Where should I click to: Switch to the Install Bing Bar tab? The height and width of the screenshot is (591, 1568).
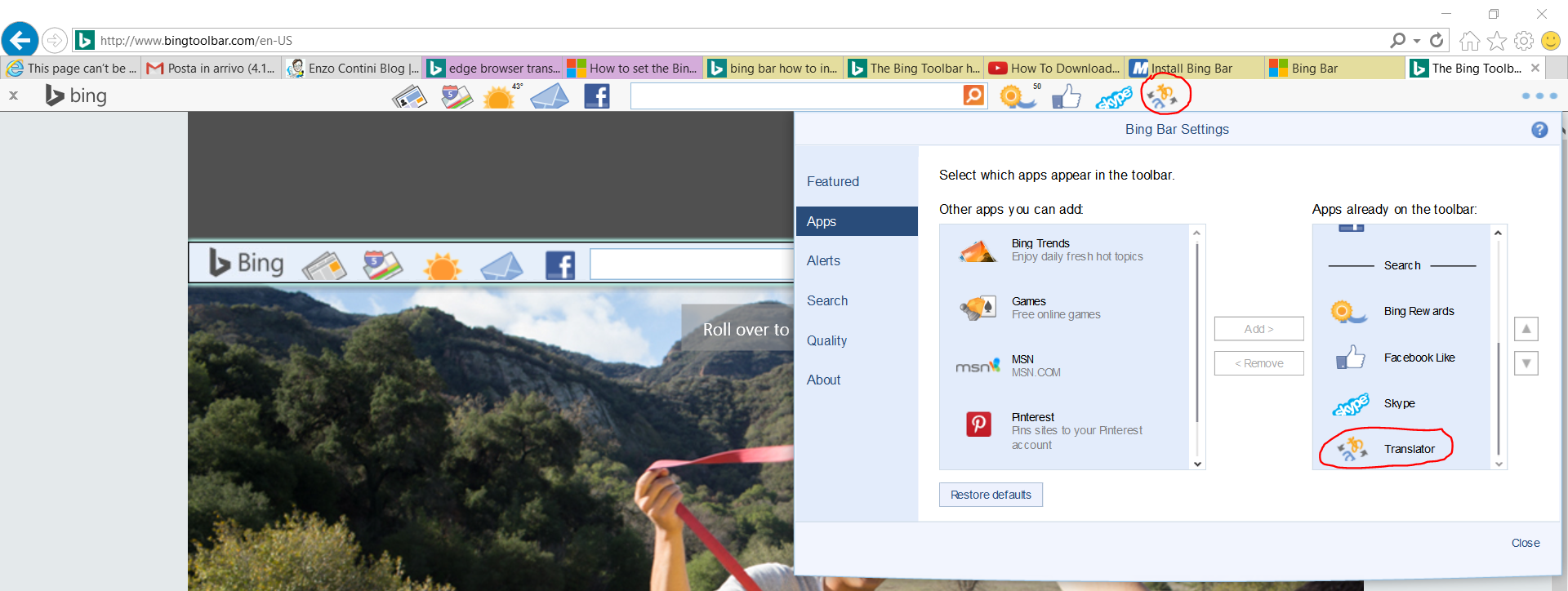(1194, 69)
